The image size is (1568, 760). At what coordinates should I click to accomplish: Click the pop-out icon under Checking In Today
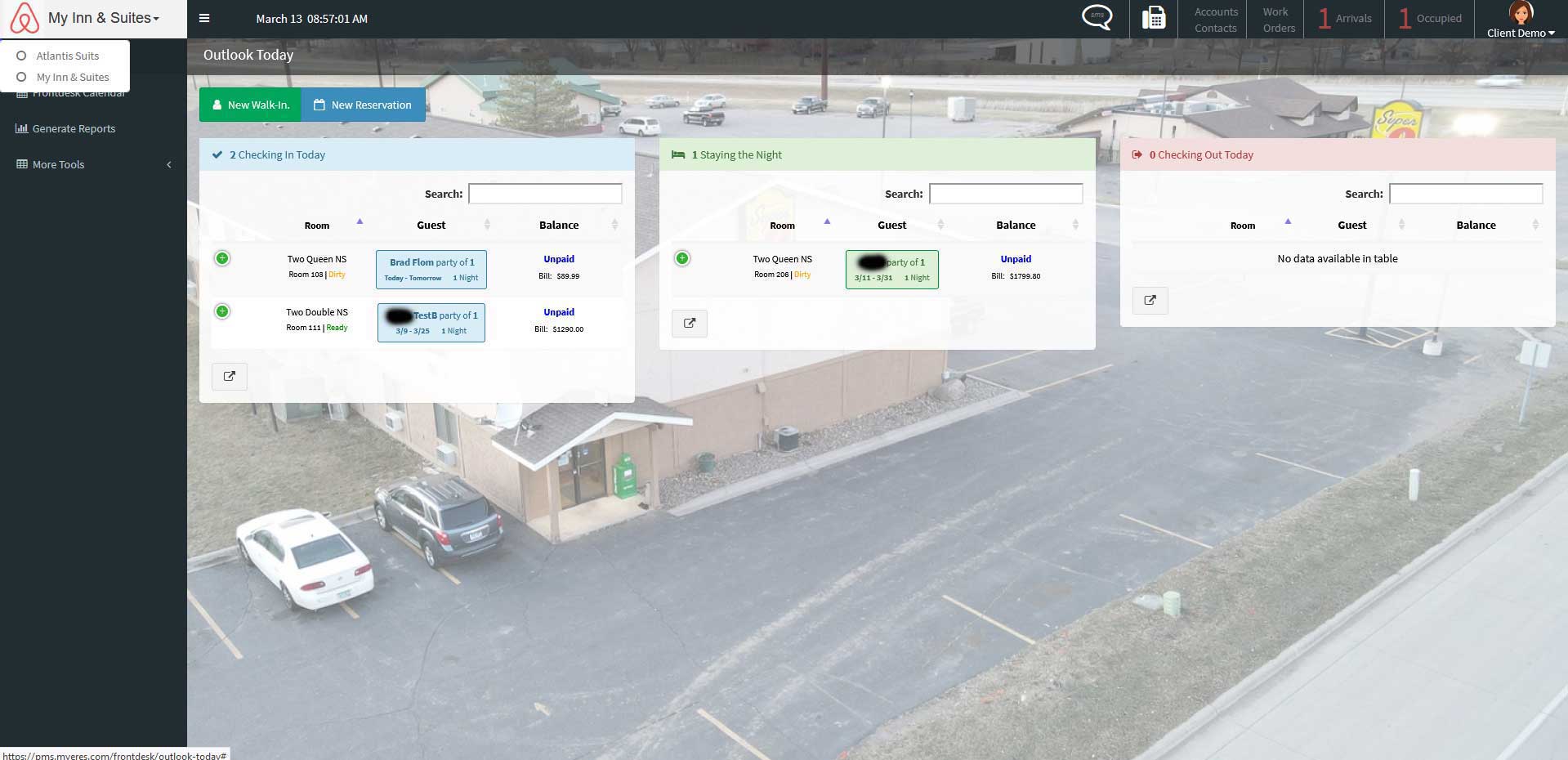click(230, 376)
